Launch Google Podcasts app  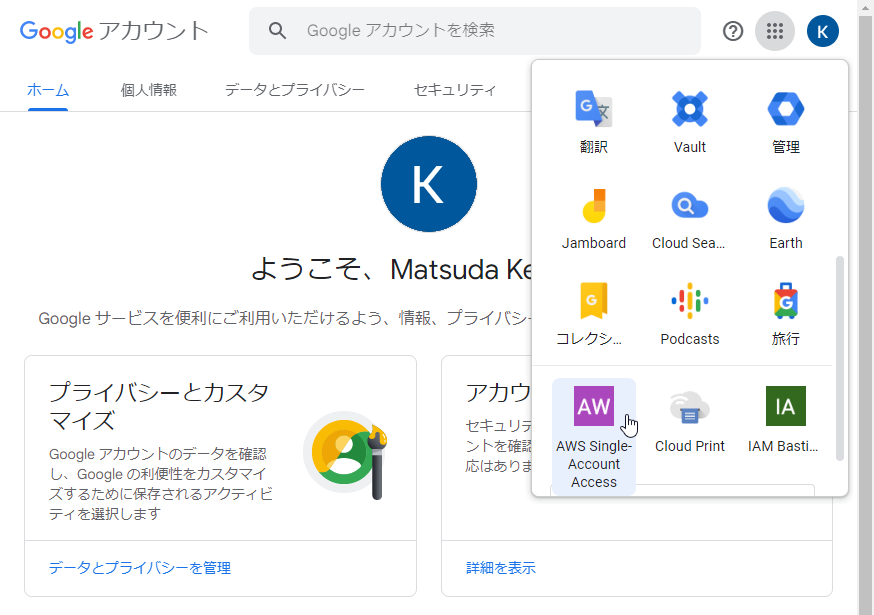click(690, 314)
